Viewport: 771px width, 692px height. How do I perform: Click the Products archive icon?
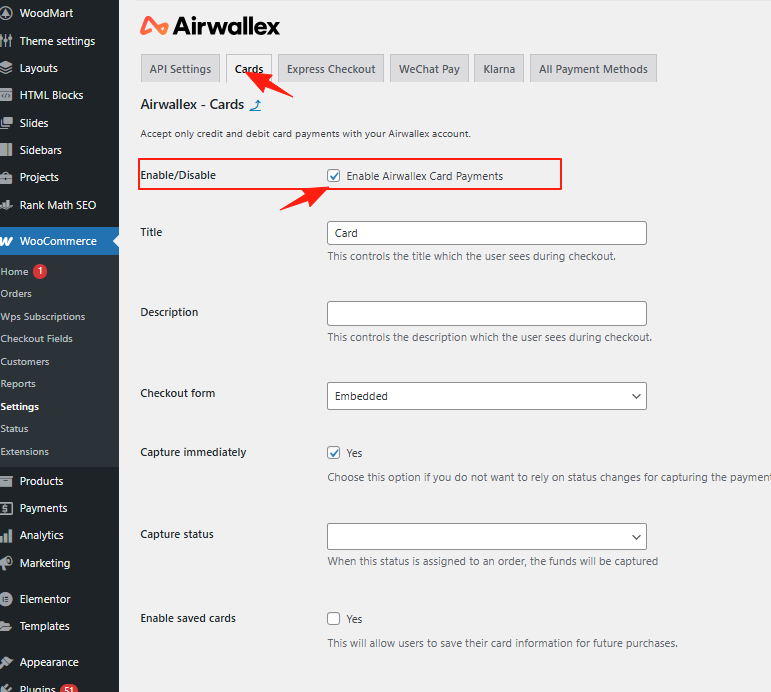[5, 481]
